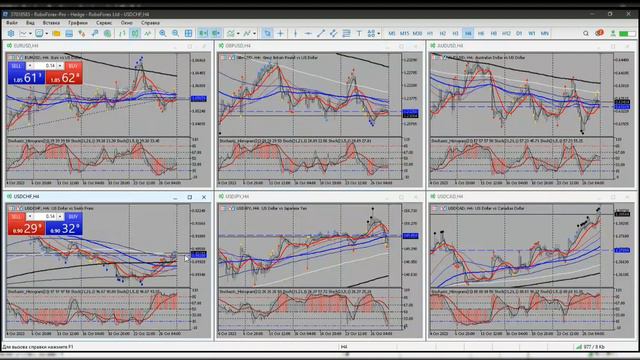The height and width of the screenshot is (360, 640).
Task: Click the green connection status bar
Action: tap(627, 34)
